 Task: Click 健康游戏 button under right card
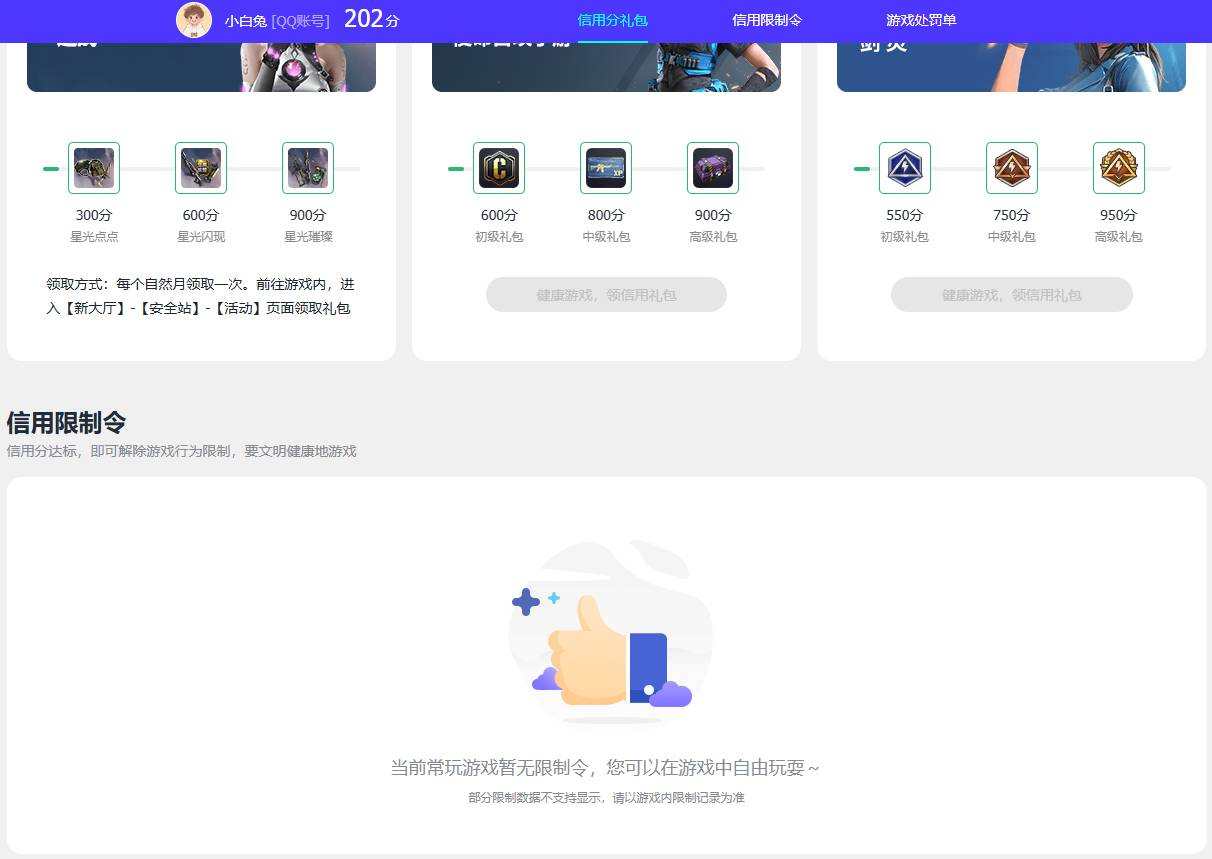(1012, 295)
